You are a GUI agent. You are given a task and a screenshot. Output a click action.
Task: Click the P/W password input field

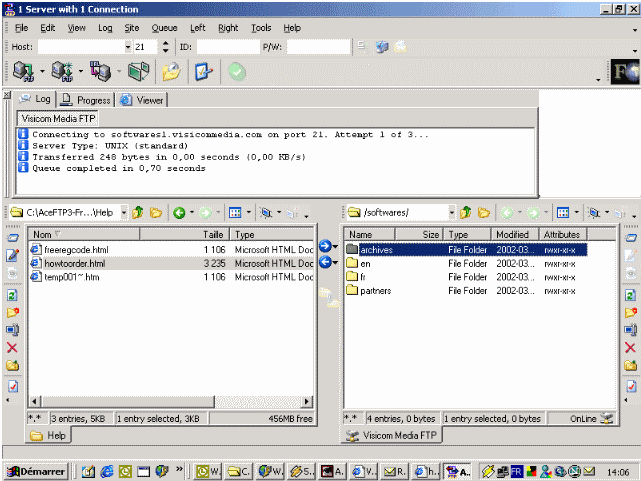click(318, 46)
